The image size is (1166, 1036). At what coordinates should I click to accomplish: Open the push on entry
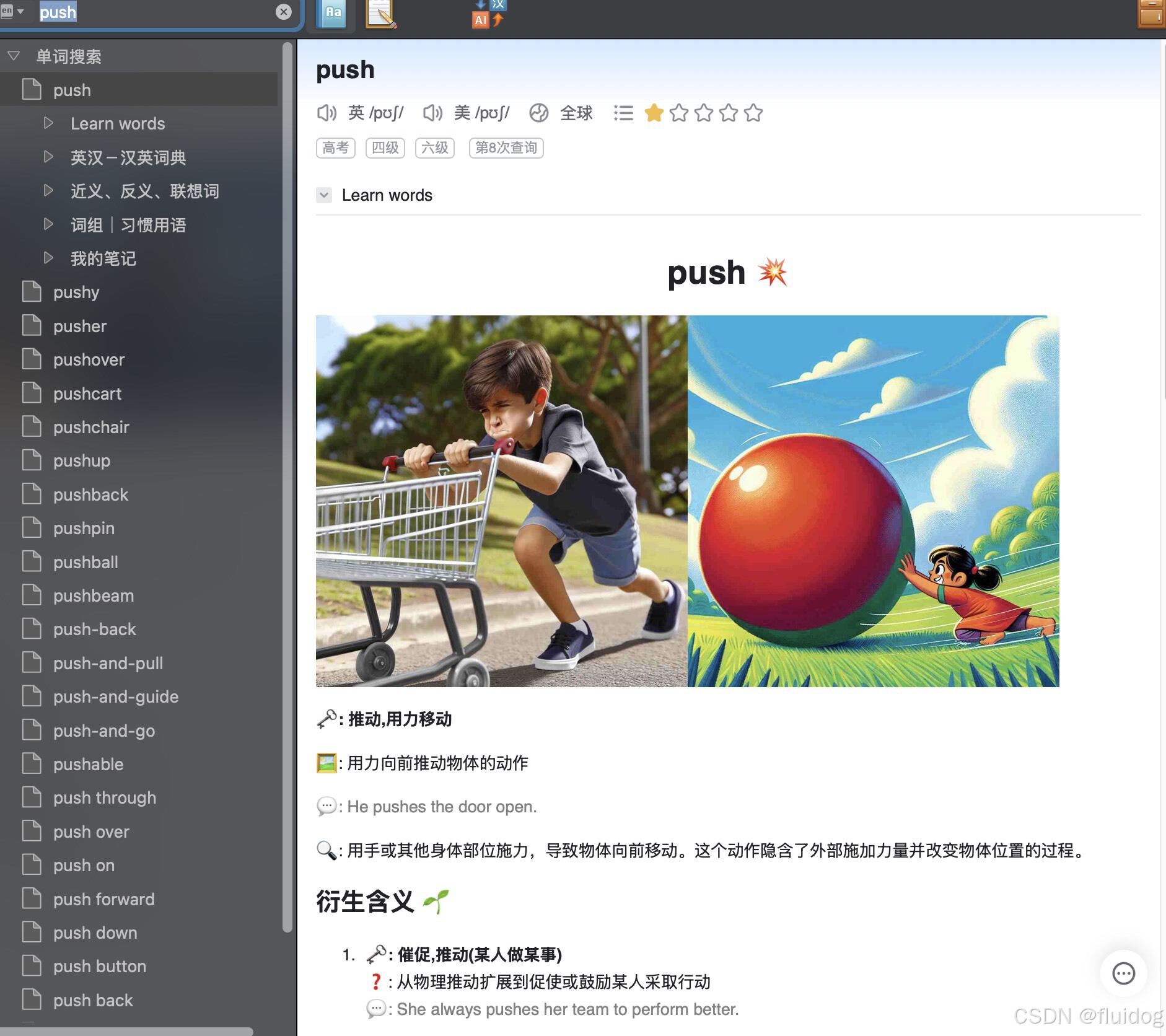pos(139,865)
